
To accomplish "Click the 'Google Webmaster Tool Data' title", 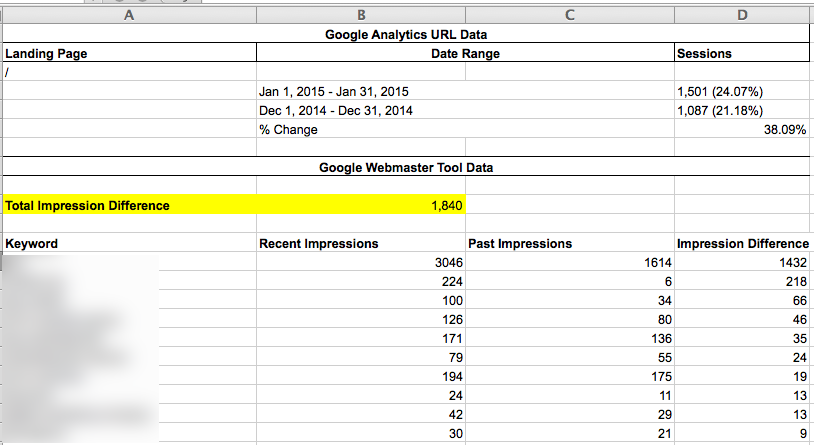I will 406,167.
